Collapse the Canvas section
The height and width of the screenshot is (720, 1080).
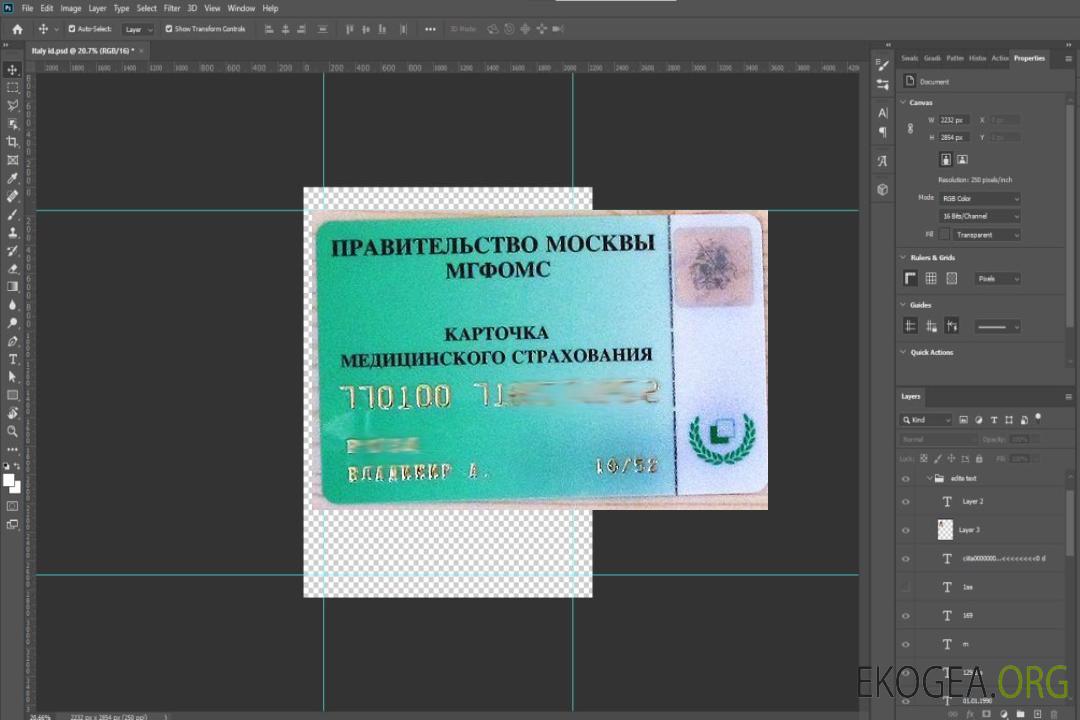point(904,102)
